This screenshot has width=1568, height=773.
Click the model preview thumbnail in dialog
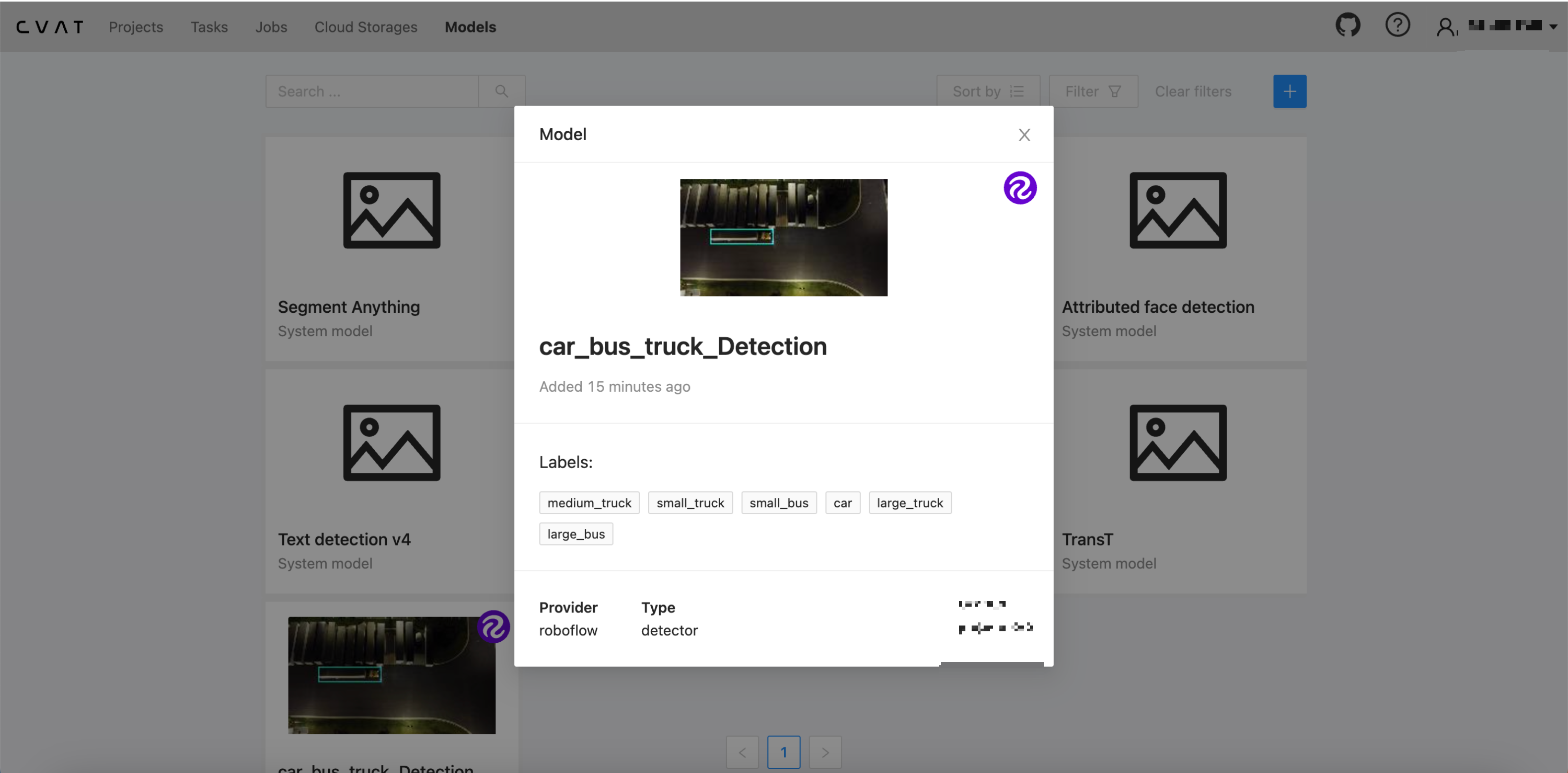coord(783,237)
